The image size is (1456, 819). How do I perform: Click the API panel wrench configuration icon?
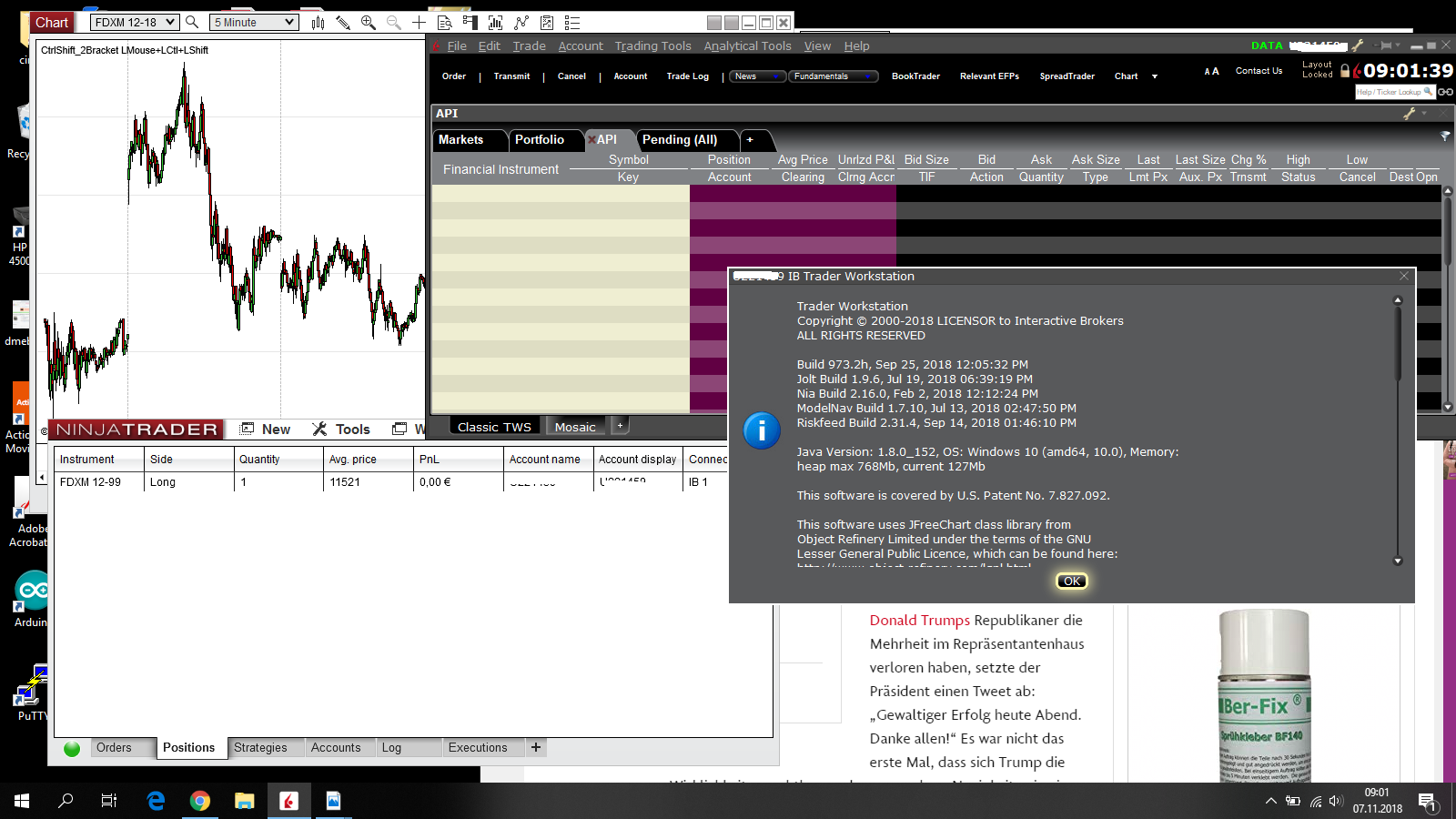(1410, 114)
